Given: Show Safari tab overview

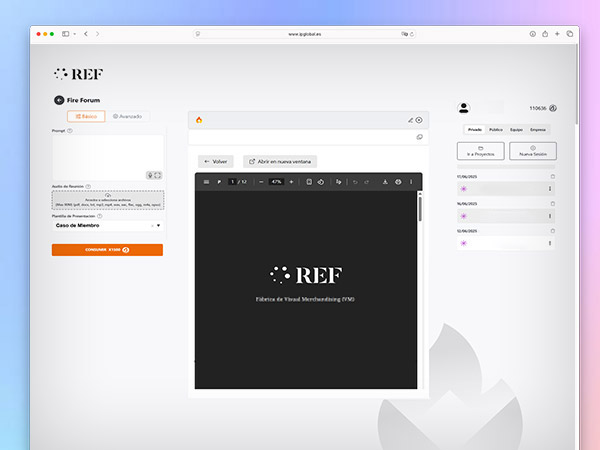Looking at the screenshot, I should pyautogui.click(x=570, y=34).
